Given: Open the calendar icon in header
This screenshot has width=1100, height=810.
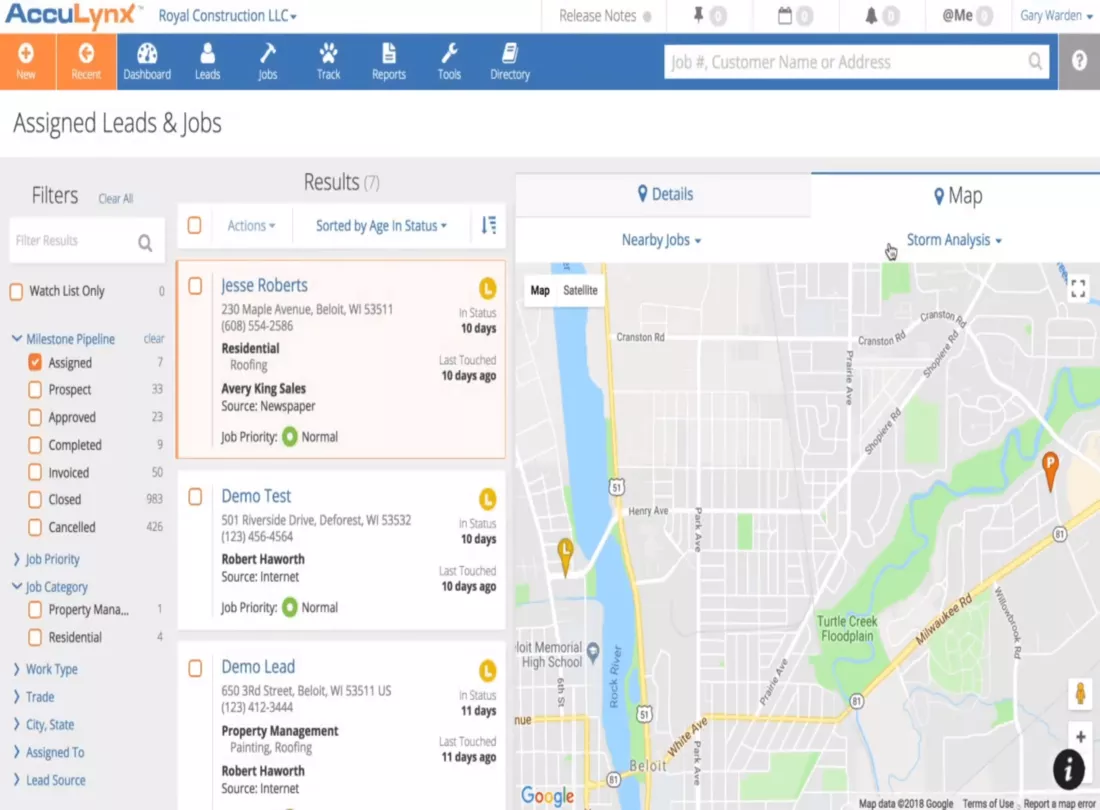Looking at the screenshot, I should click(x=785, y=15).
